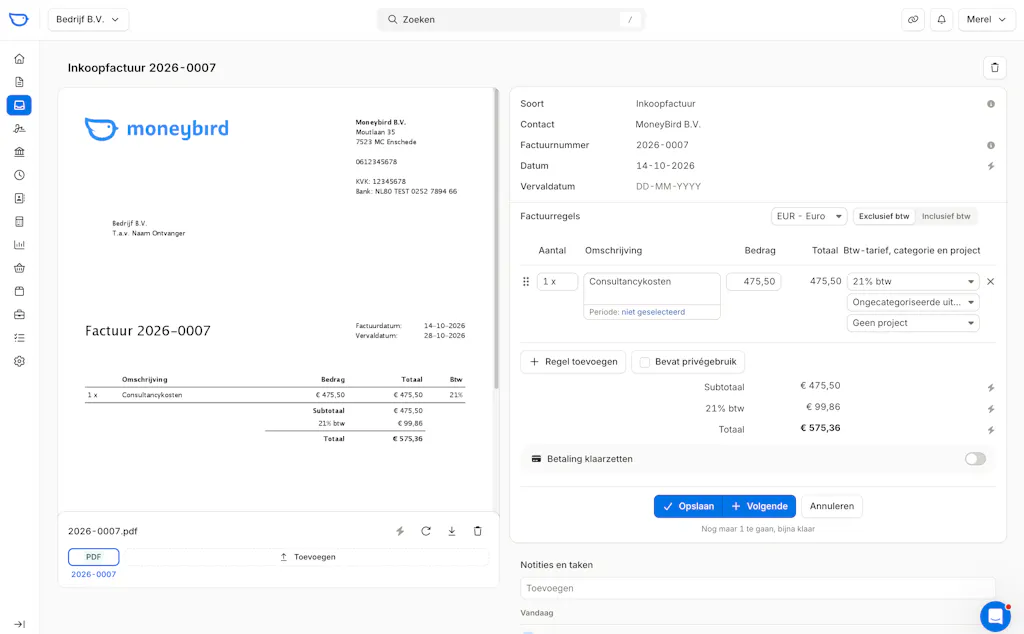Screen dimensions: 1024x634
Task: Click the Aantal field showing 1 x
Action: pyautogui.click(x=557, y=281)
